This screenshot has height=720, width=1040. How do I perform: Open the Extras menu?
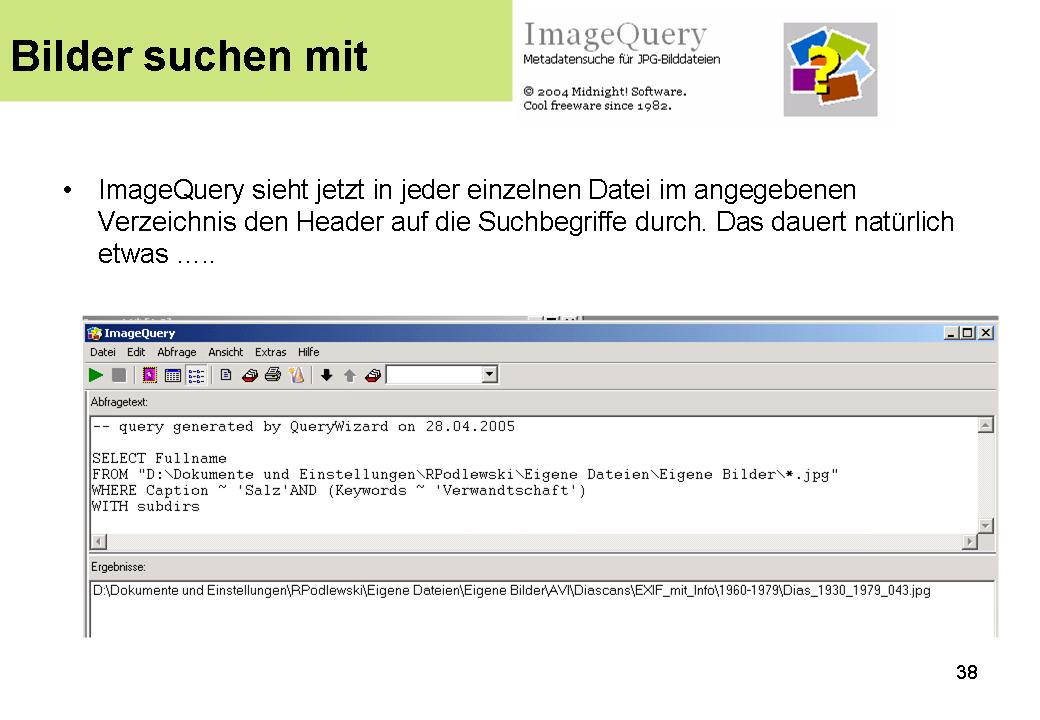coord(270,352)
